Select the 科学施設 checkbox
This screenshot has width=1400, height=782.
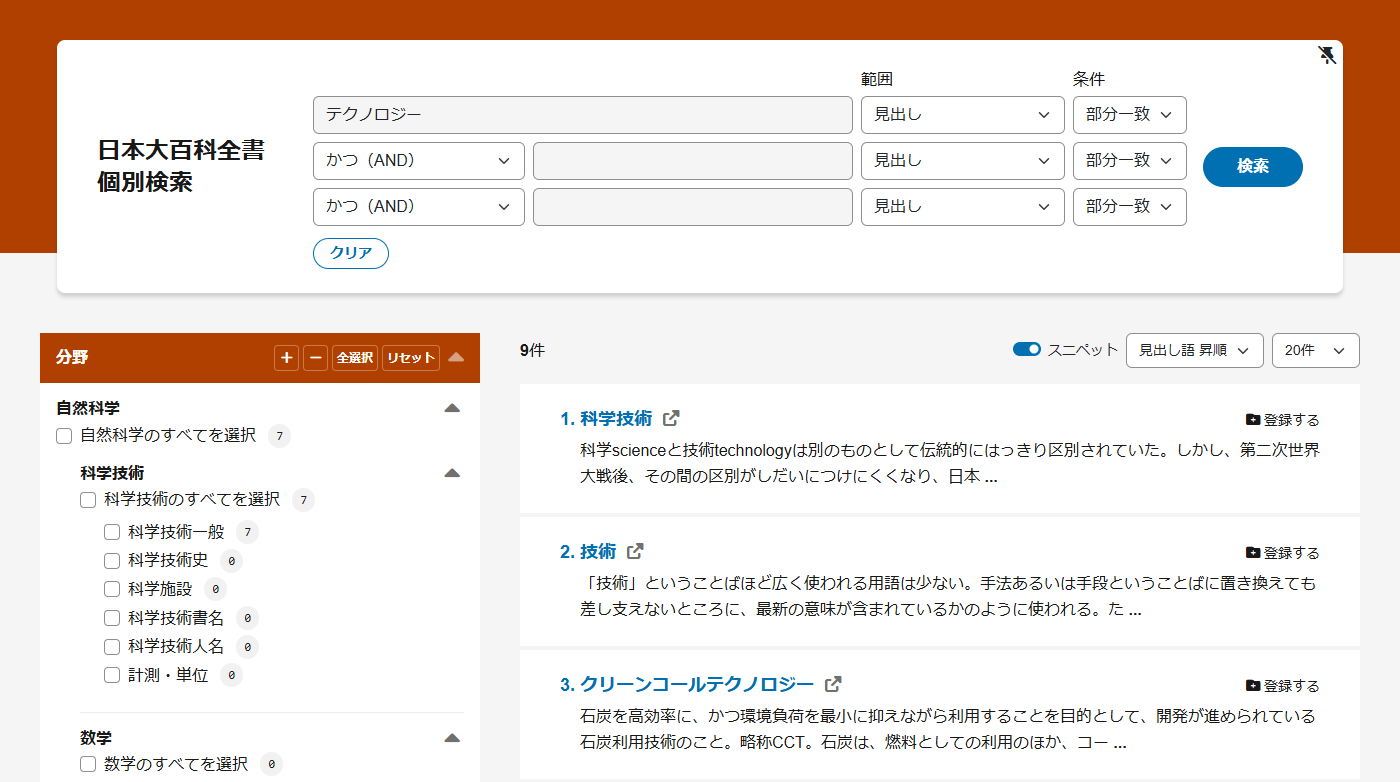point(112,590)
